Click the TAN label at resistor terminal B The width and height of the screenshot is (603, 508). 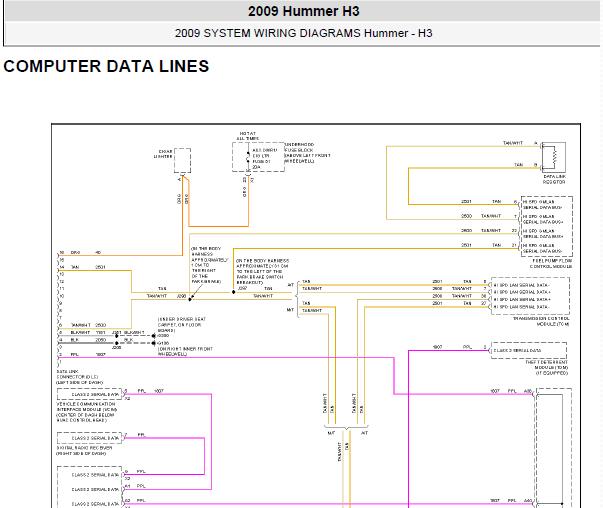point(519,165)
